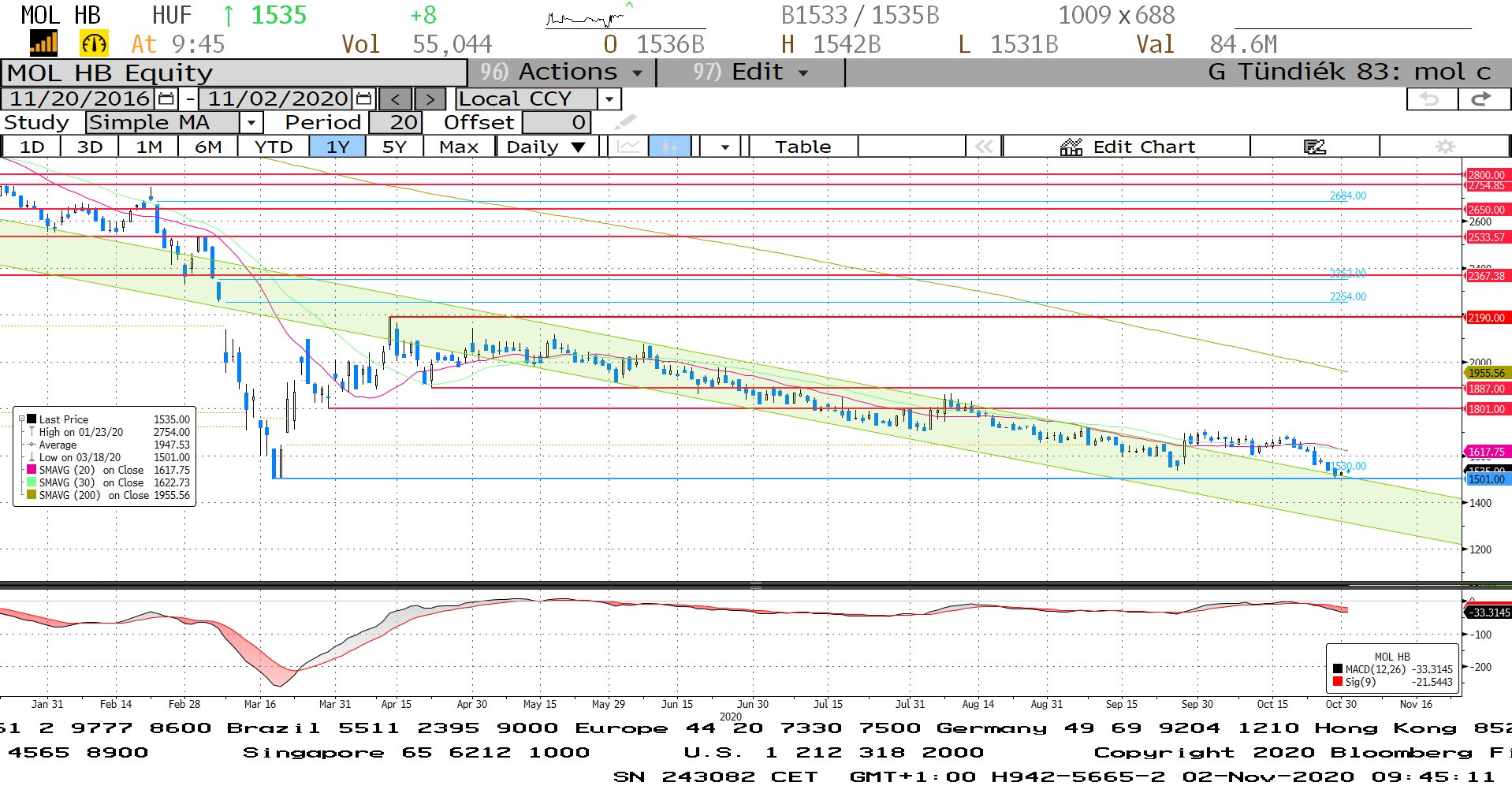Viewport: 1512px width, 808px height.
Task: Go to next date range arrow
Action: click(x=430, y=99)
